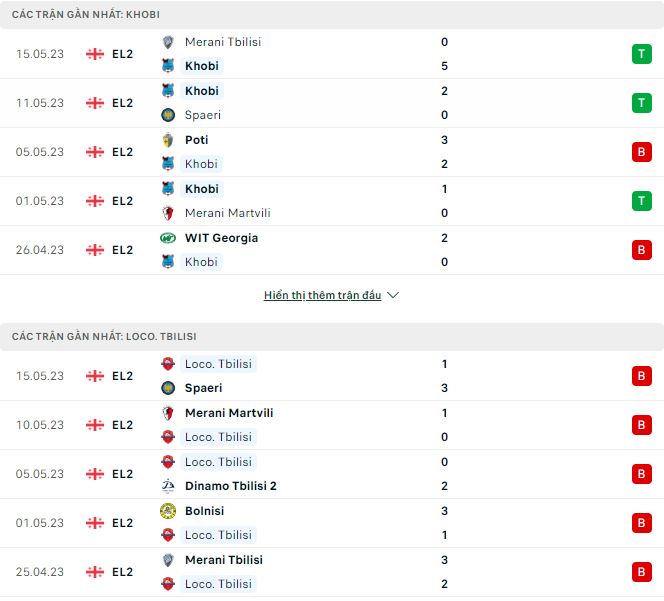Open the WIT Georgia team name
The height and width of the screenshot is (601, 664).
point(221,238)
